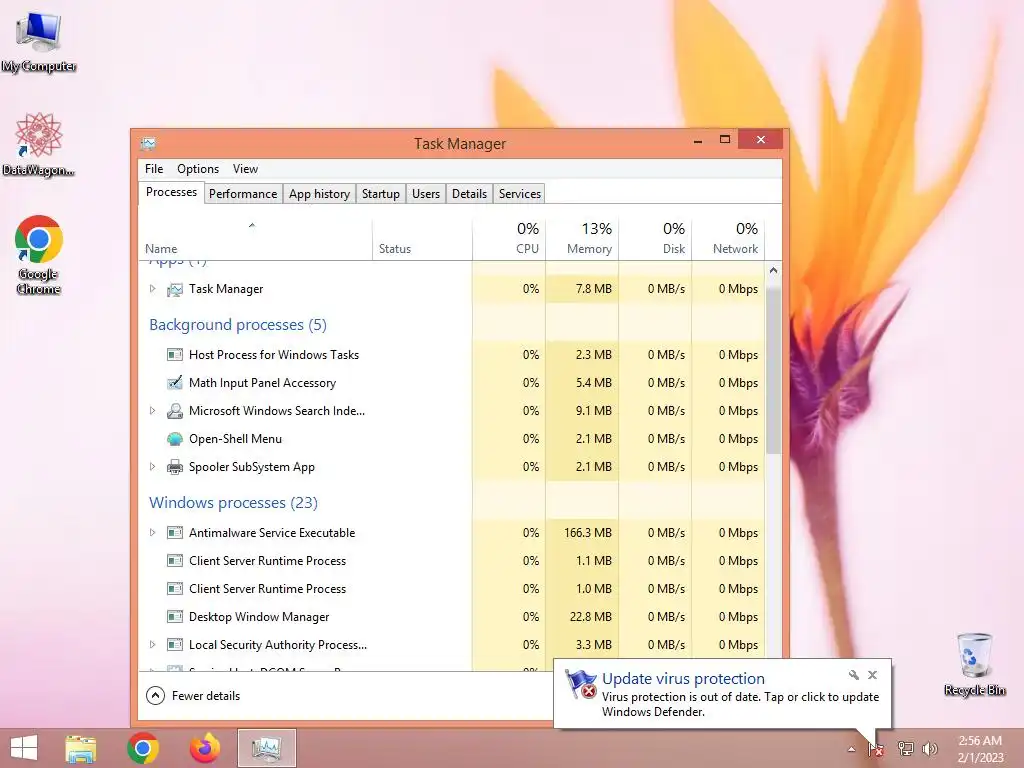The image size is (1024, 768).
Task: Close the Update virus protection notification
Action: (x=872, y=675)
